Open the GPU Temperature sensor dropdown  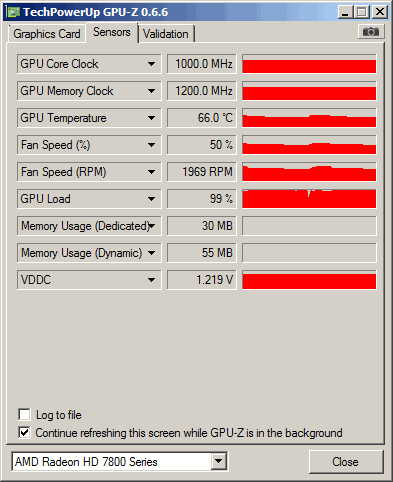pyautogui.click(x=89, y=118)
